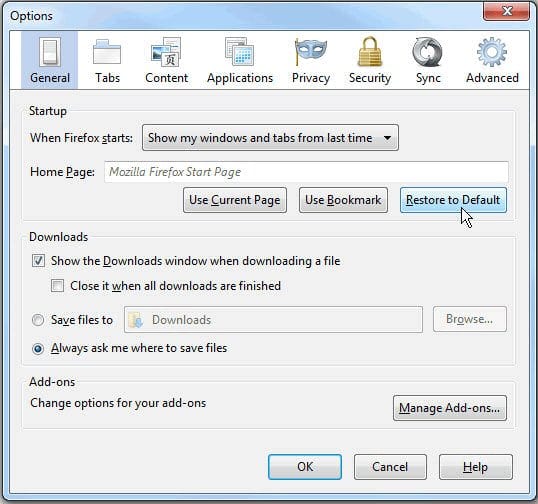Uncheck Show the Downloads window checkbox
538x504 pixels.
[38, 261]
